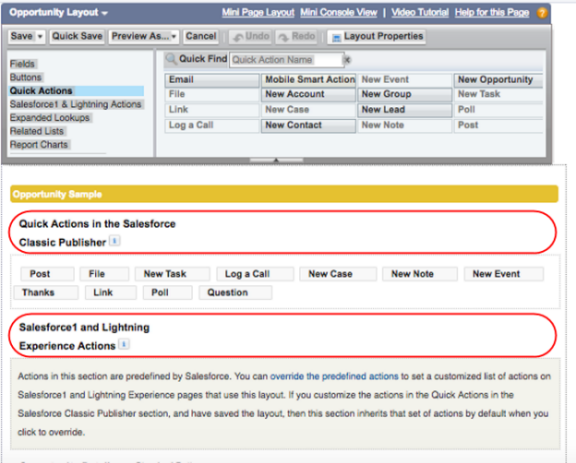Expand the Preview As dropdown
This screenshot has height=463, width=576.
[x=174, y=36]
